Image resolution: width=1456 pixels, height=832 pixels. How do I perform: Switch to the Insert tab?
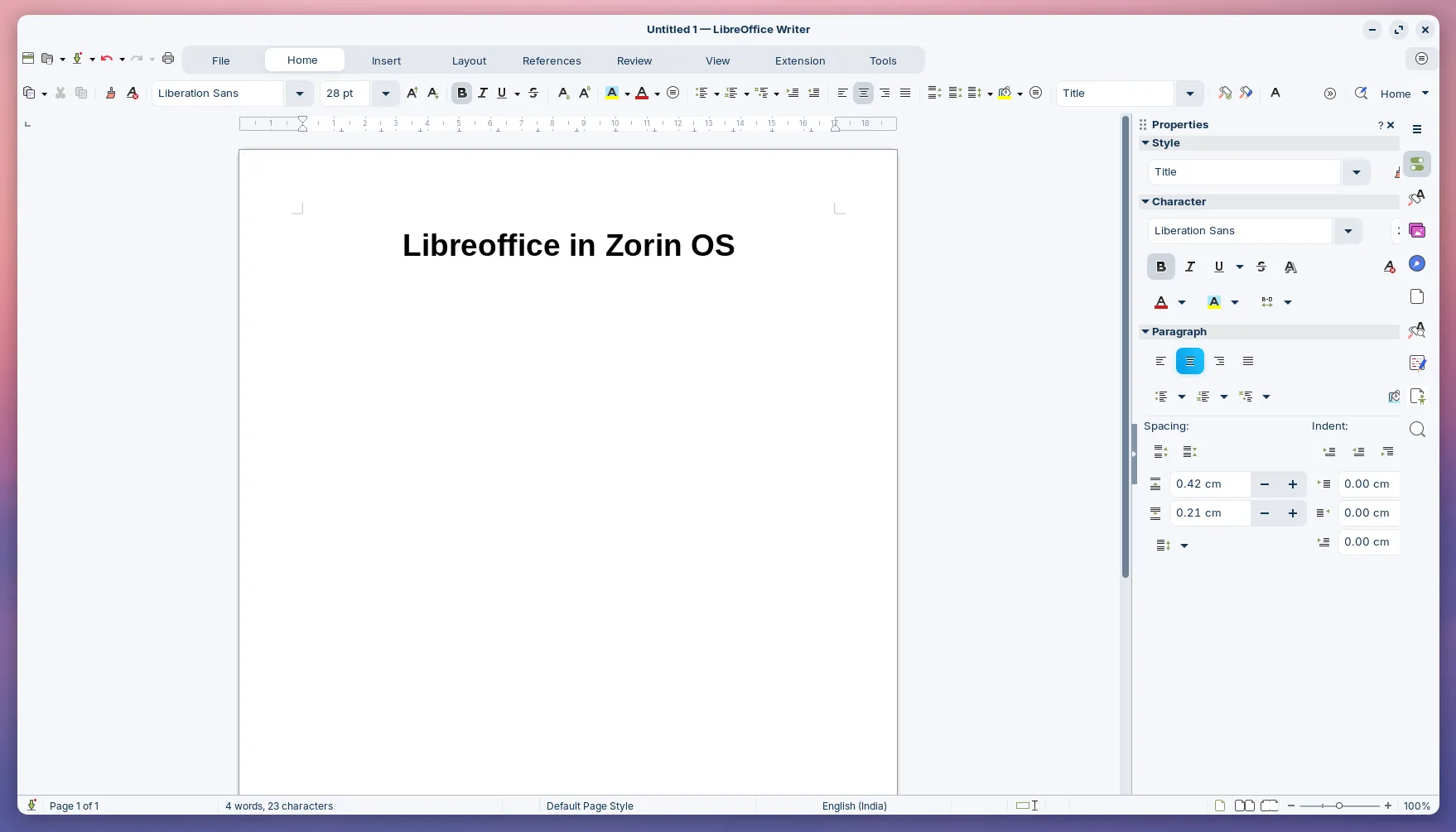386,60
